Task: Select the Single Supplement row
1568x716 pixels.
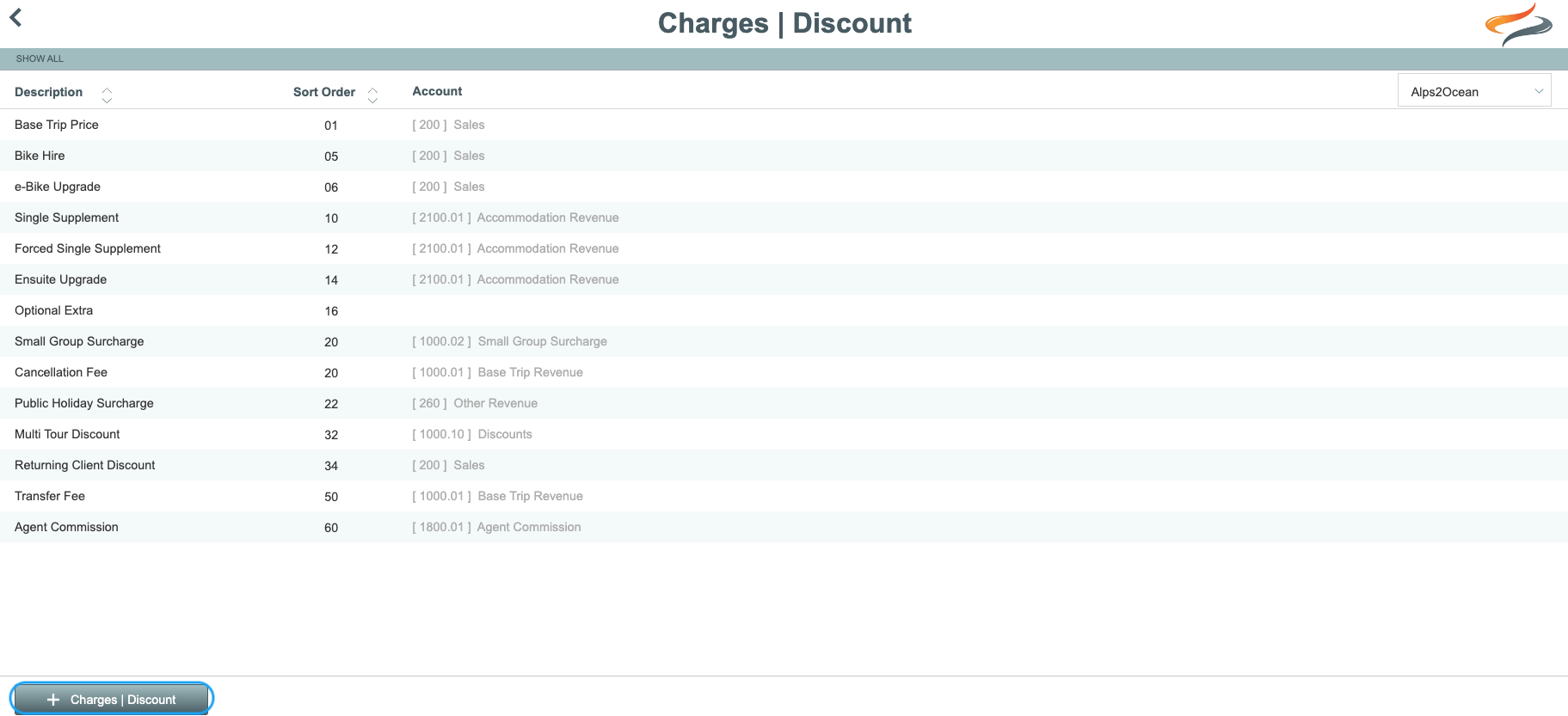Action: pos(784,217)
